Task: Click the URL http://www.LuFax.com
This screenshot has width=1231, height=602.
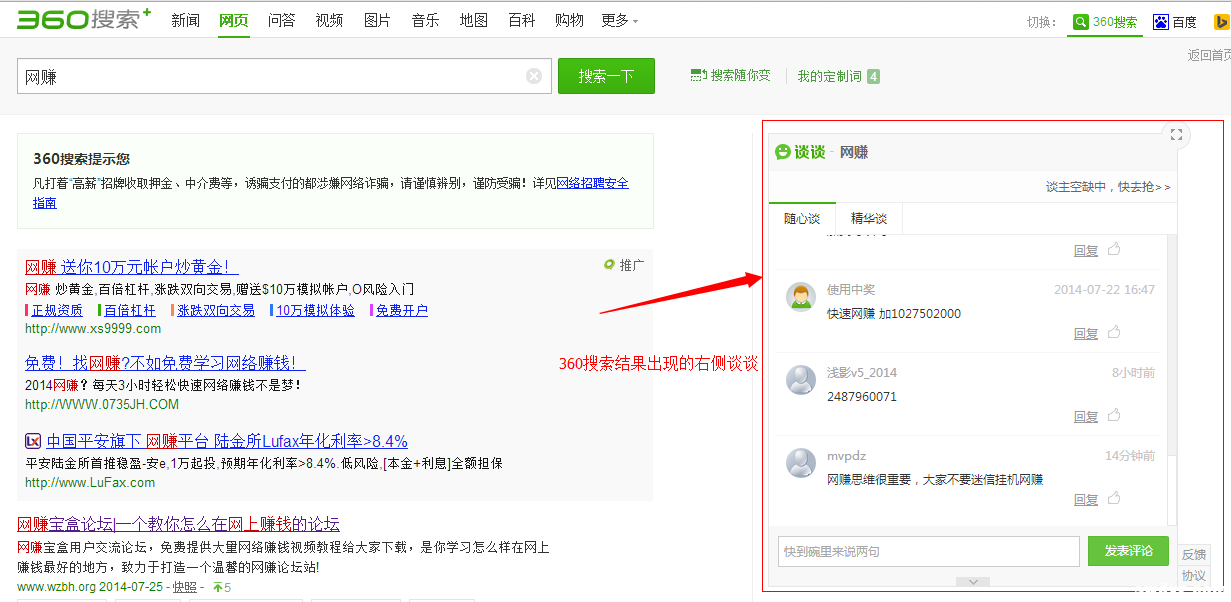Action: point(90,483)
